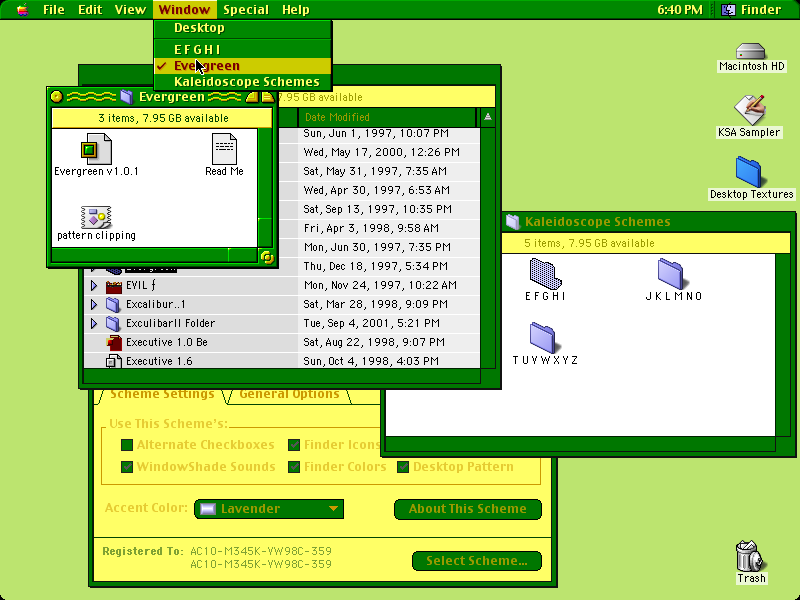Choose the checked Evergreen item in the Window menu
Viewport: 800px width, 600px height.
click(x=243, y=66)
